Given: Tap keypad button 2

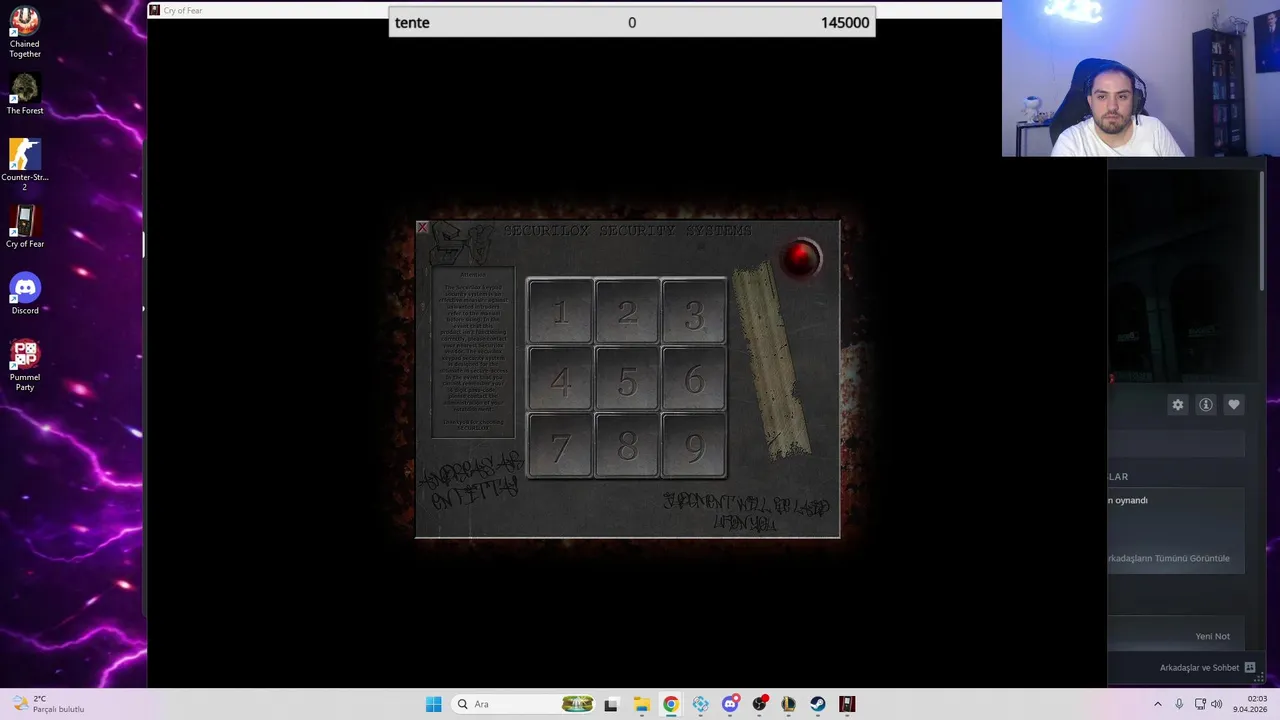Looking at the screenshot, I should [627, 312].
